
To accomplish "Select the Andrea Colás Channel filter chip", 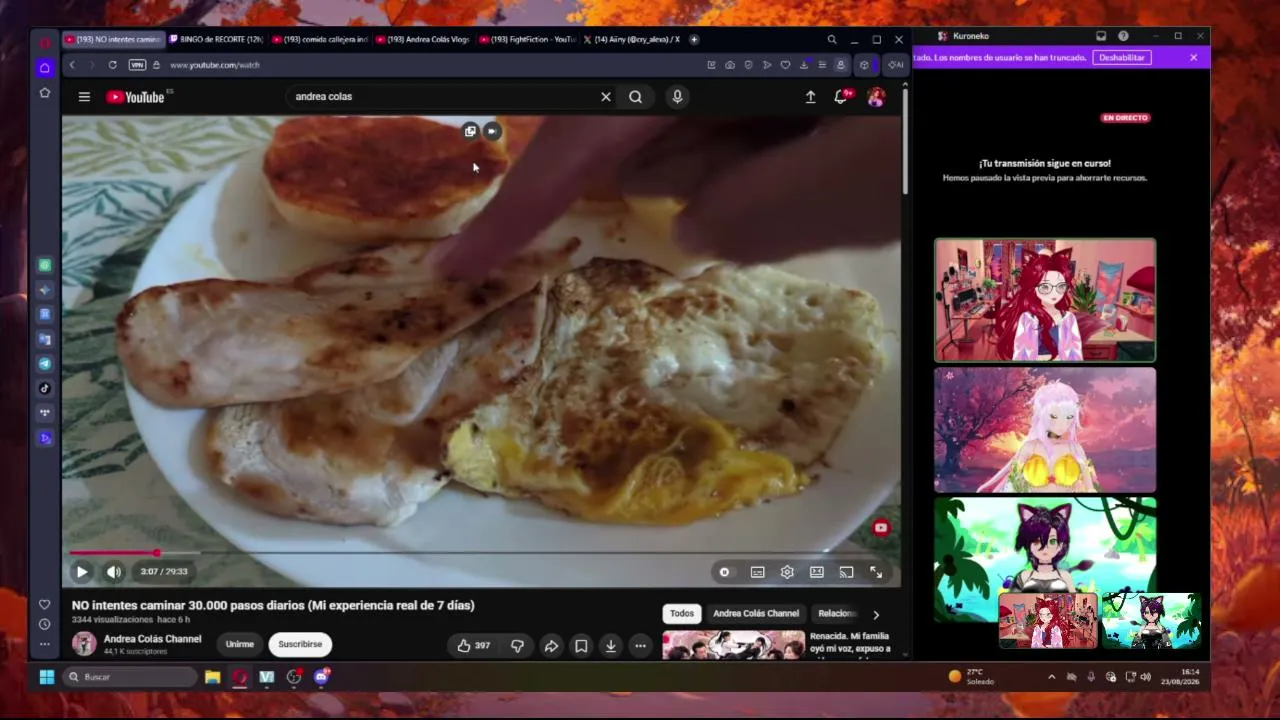I will [756, 614].
